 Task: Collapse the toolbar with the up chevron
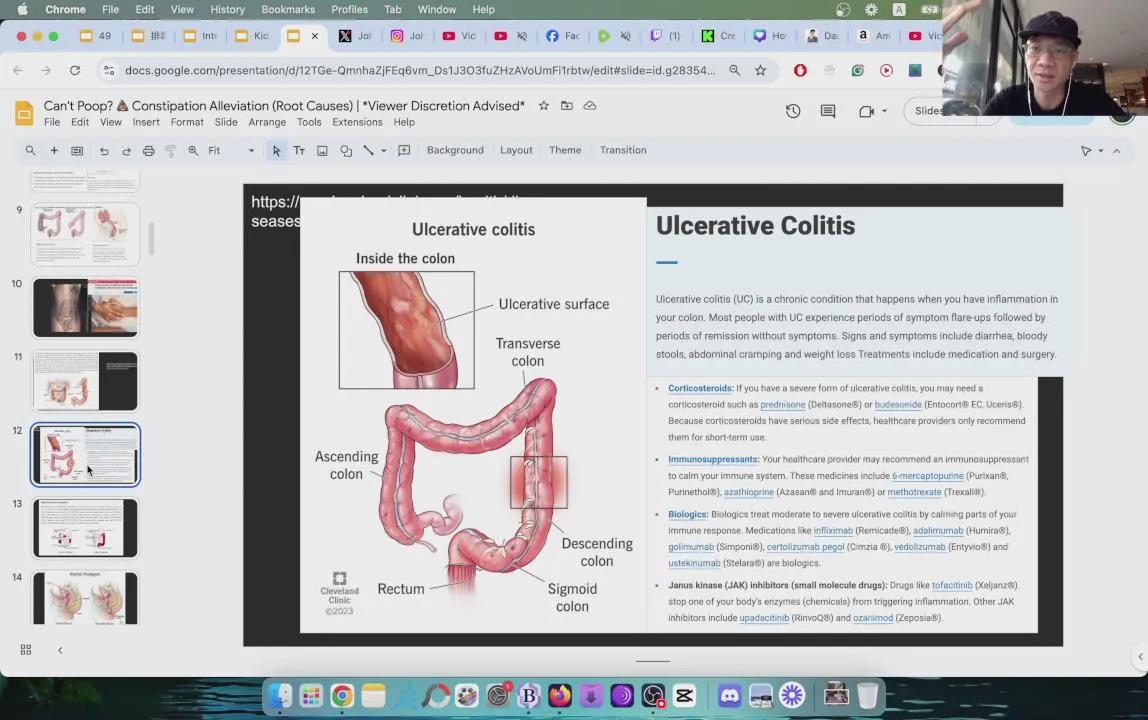click(x=1117, y=151)
